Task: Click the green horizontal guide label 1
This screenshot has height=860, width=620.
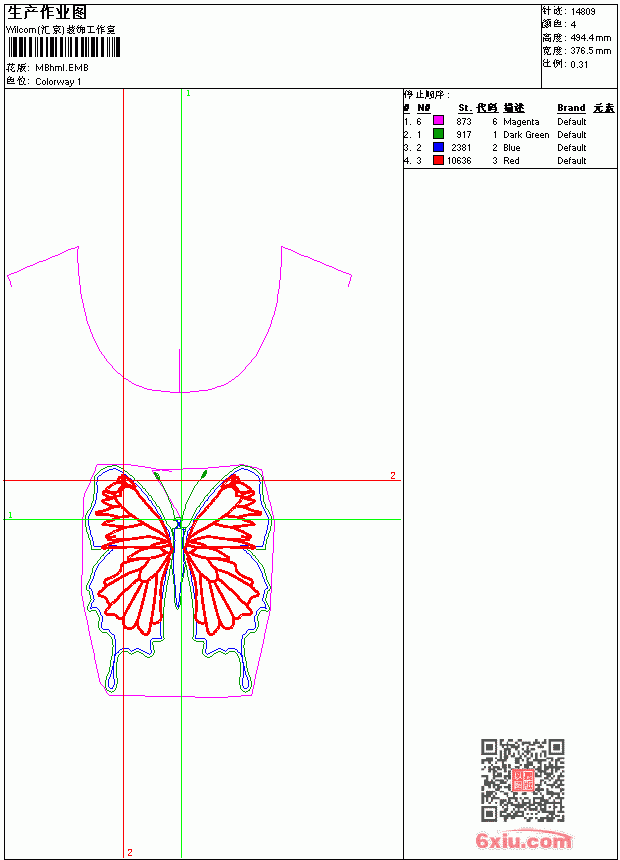Action: pyautogui.click(x=10, y=515)
